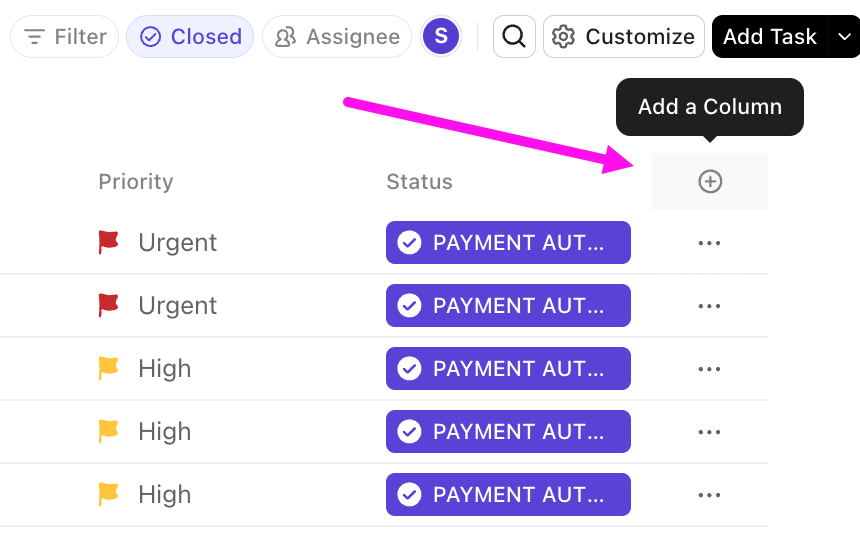Open the Customize settings button
The image size is (860, 558).
pos(624,37)
